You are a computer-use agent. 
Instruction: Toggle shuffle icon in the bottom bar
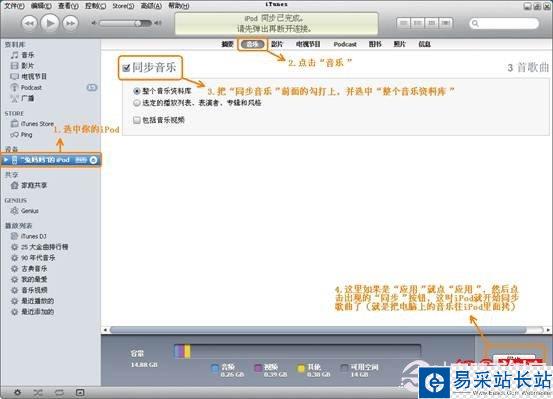pyautogui.click(x=38, y=392)
